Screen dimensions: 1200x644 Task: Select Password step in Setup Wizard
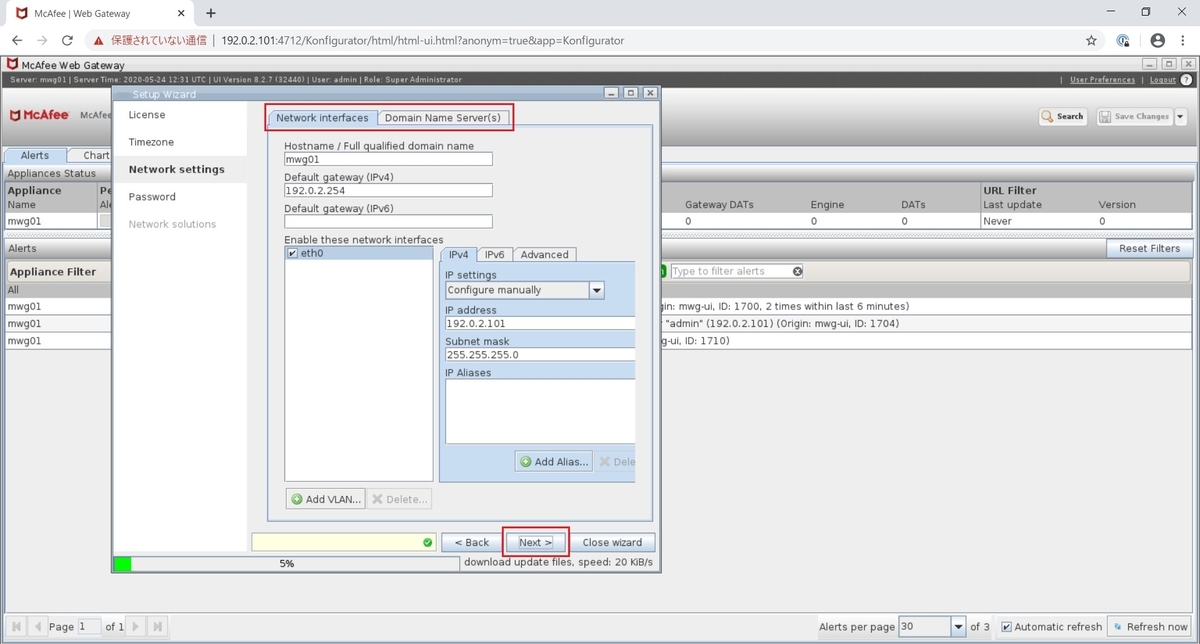point(152,196)
